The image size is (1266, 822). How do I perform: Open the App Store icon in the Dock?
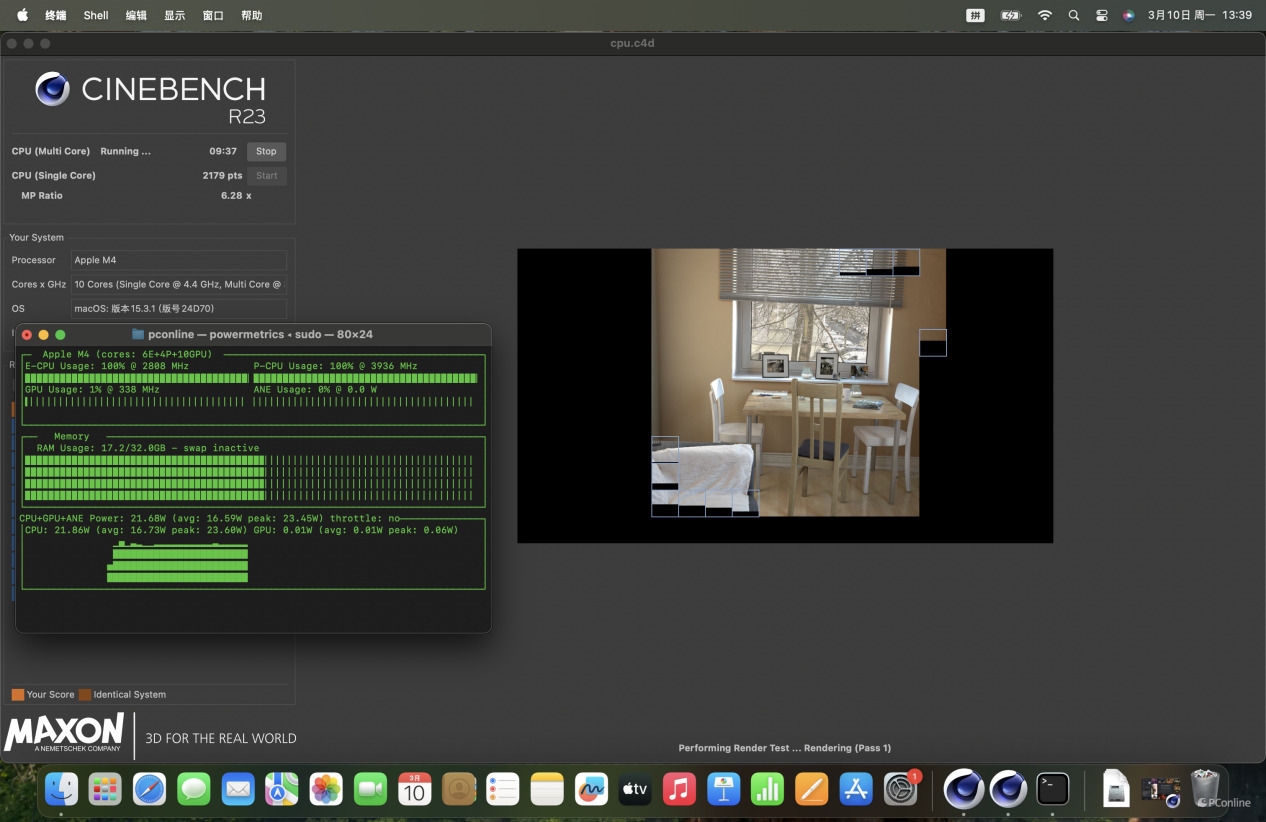point(856,789)
